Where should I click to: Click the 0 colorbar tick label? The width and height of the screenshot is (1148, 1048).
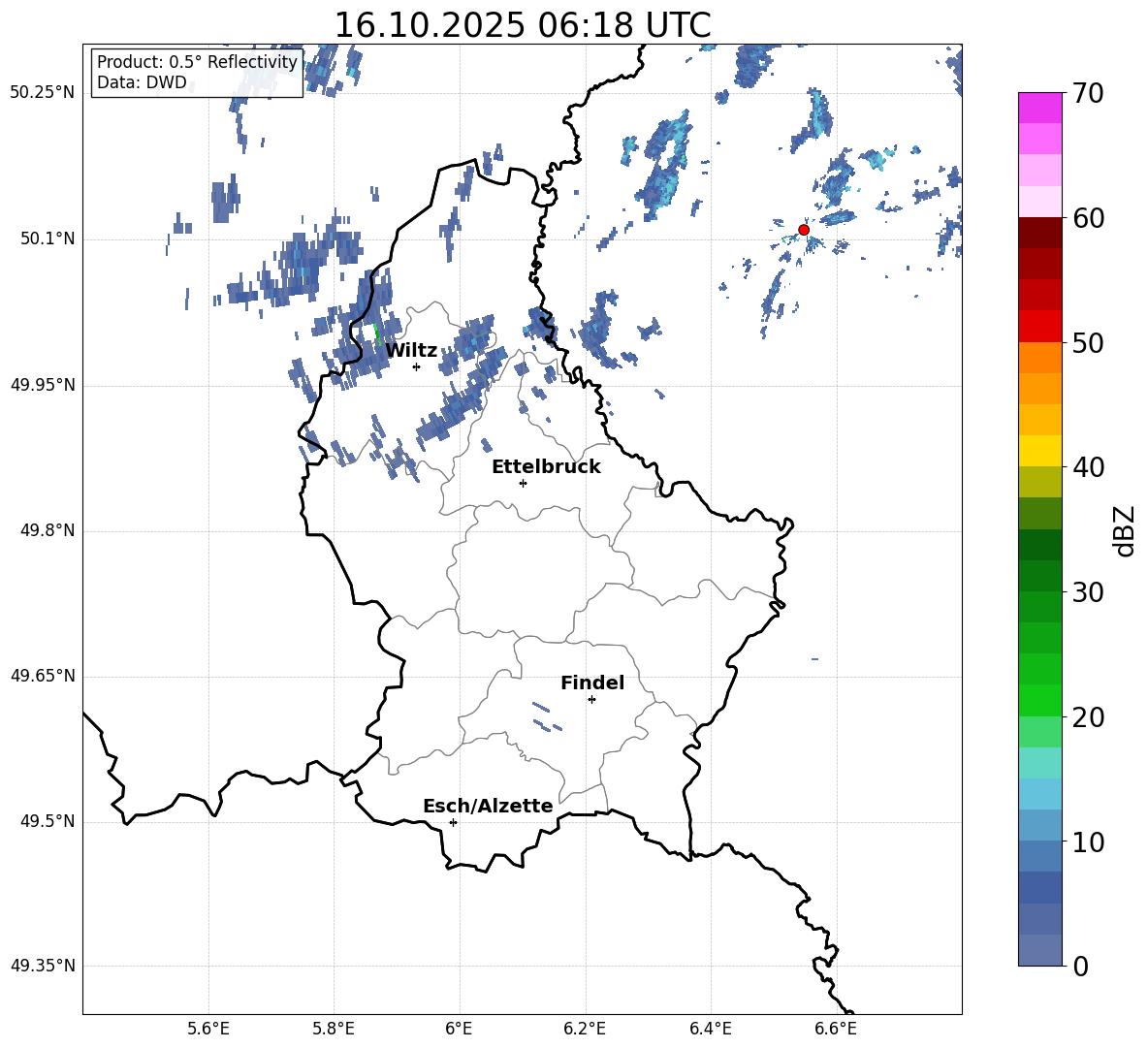(x=1081, y=966)
